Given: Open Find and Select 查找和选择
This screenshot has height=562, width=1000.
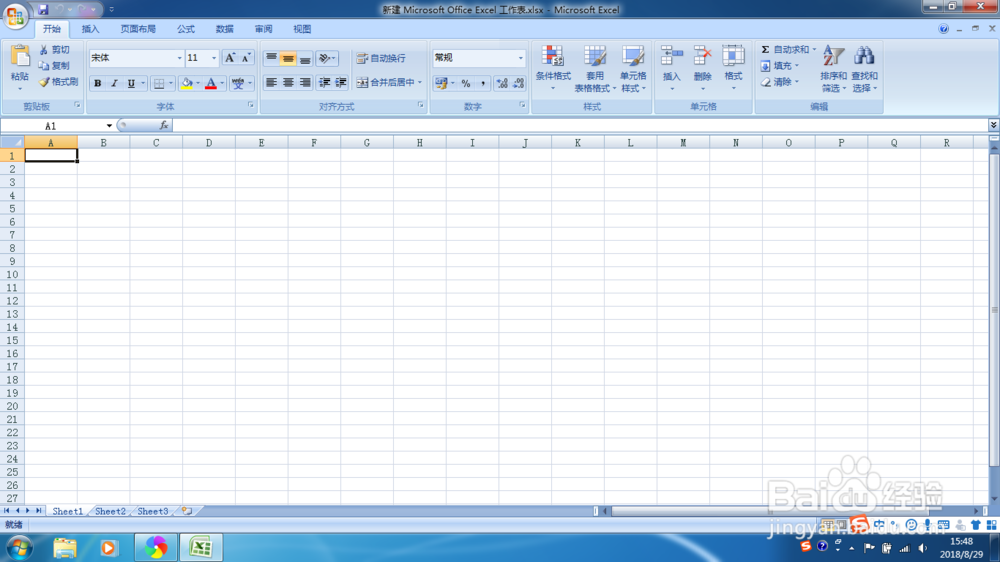Looking at the screenshot, I should coord(864,68).
